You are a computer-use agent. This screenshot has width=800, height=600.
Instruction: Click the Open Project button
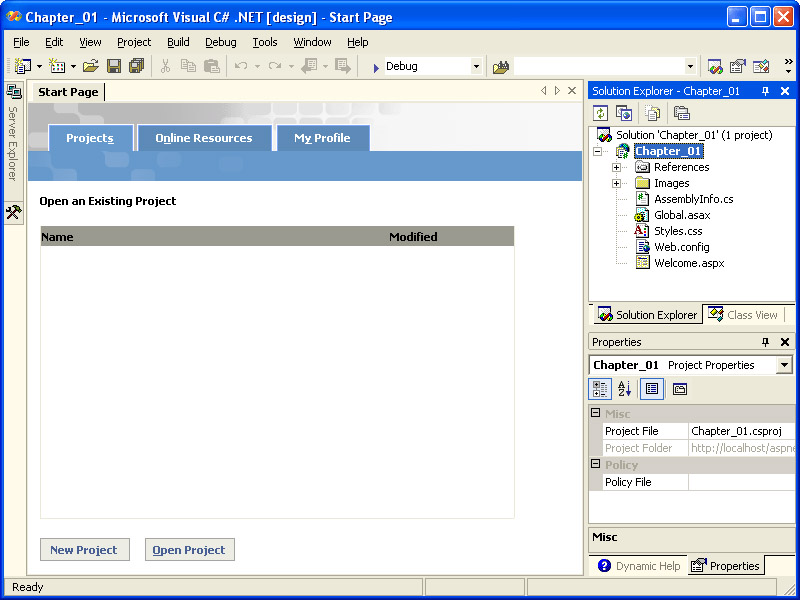(189, 550)
